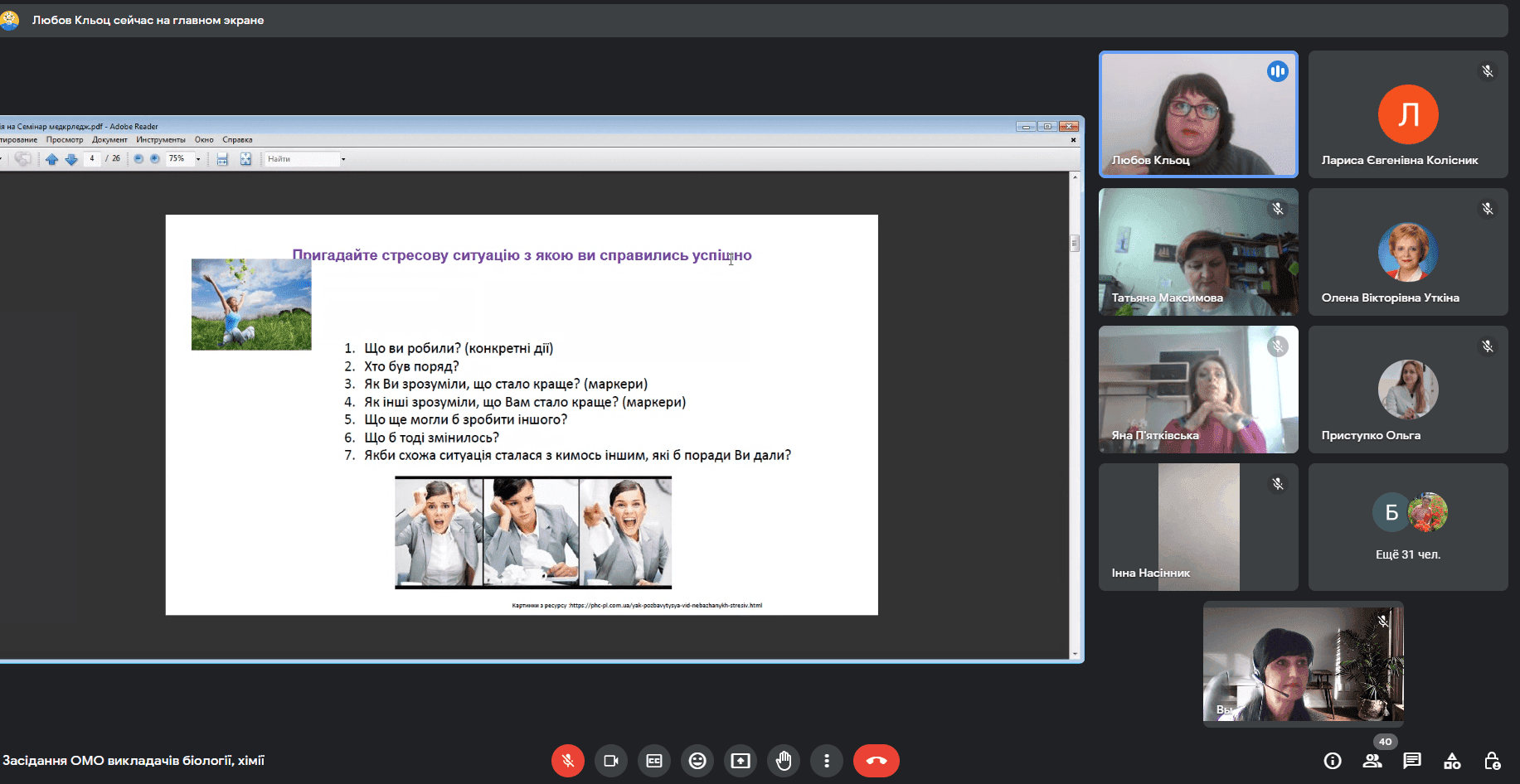Screen dimensions: 1520x784
Task: Open host controls lock icon
Action: click(1492, 761)
